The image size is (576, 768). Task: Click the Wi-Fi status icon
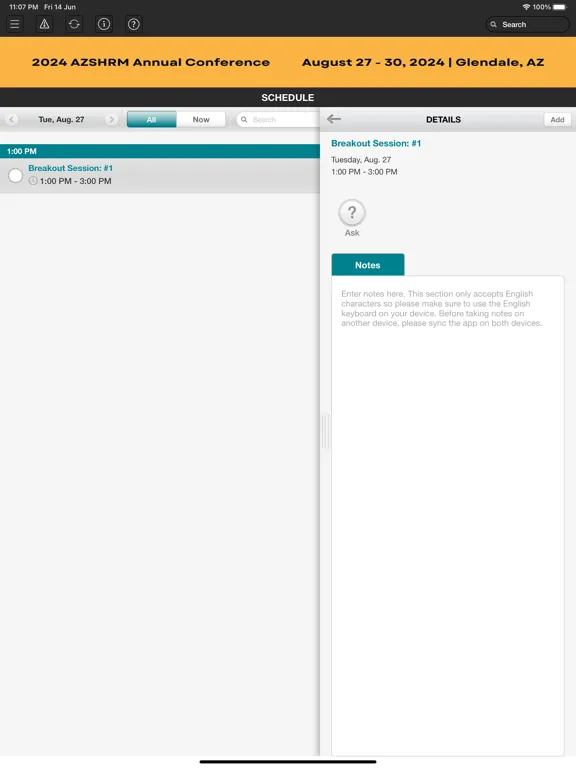[527, 7]
